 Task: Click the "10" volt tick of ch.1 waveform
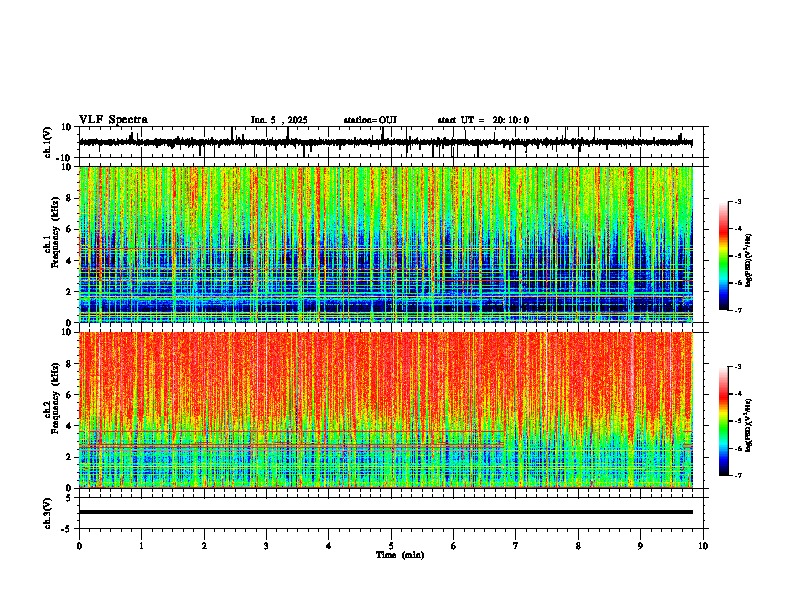coord(67,127)
